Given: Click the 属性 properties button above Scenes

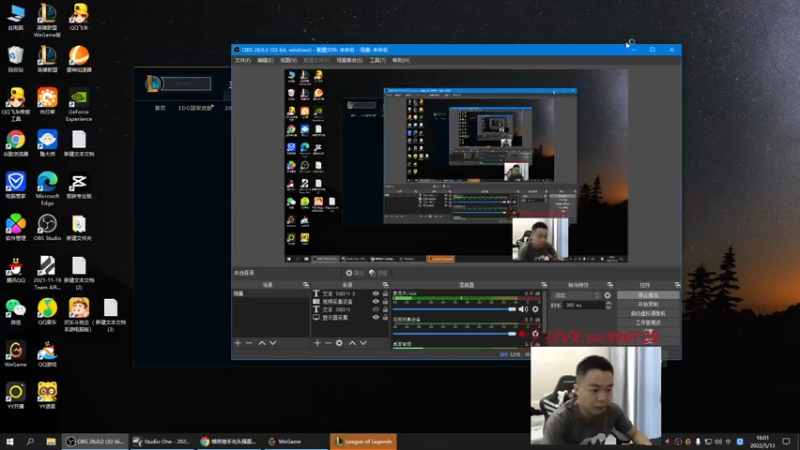Looking at the screenshot, I should [x=355, y=273].
